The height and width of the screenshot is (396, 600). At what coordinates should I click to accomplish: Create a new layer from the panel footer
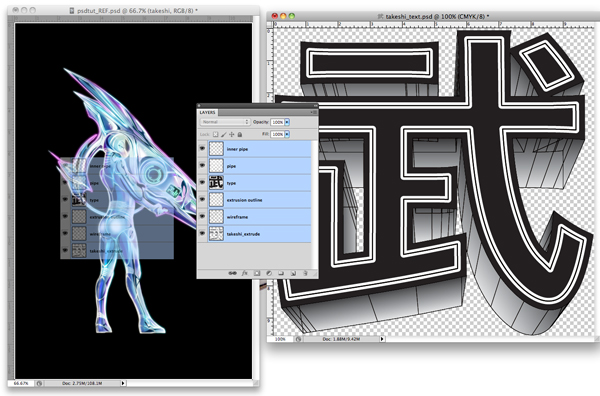(x=293, y=273)
